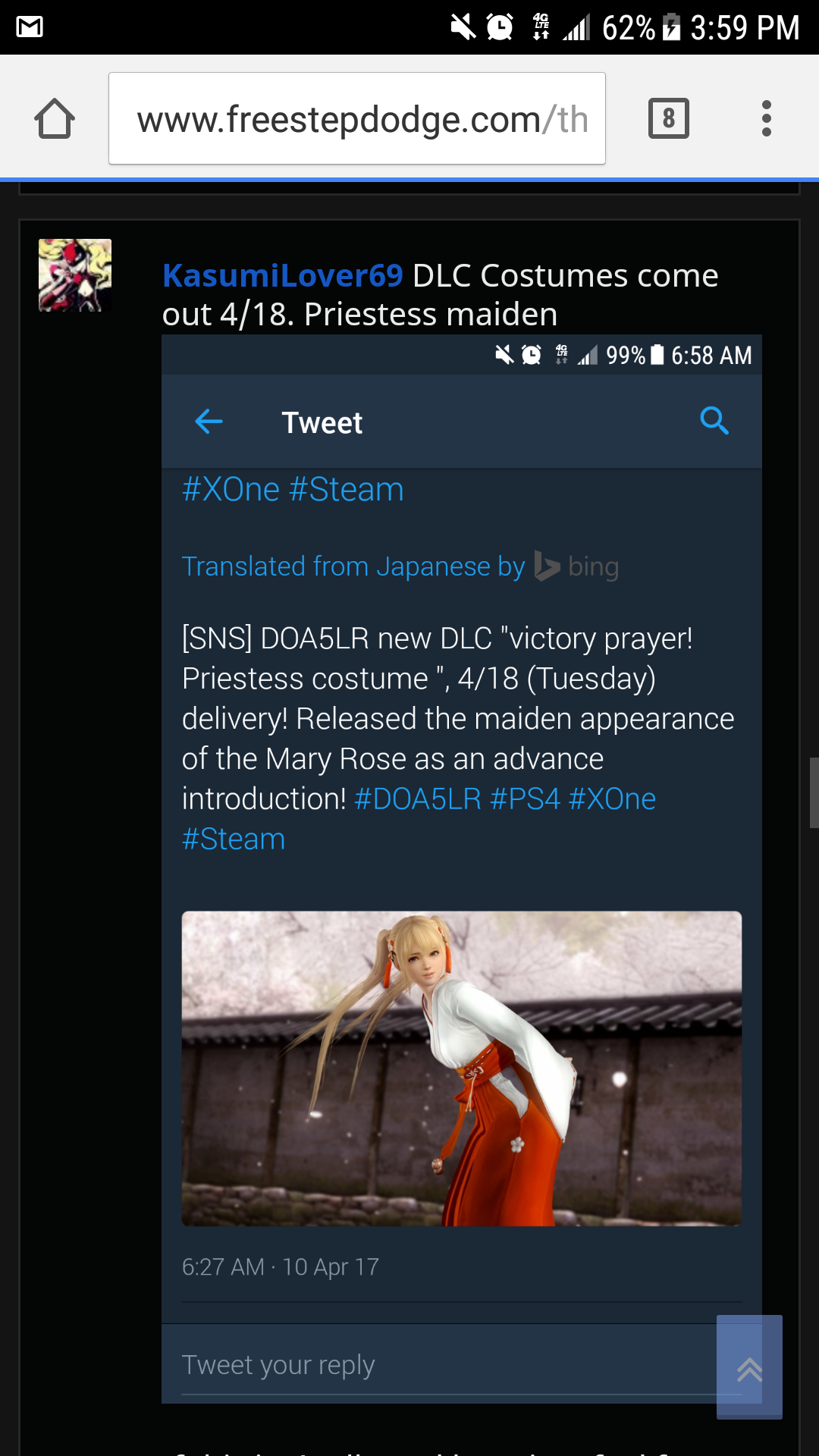Viewport: 819px width, 1456px height.
Task: Tap KasumiLover69's avatar thumbnail
Action: [75, 275]
